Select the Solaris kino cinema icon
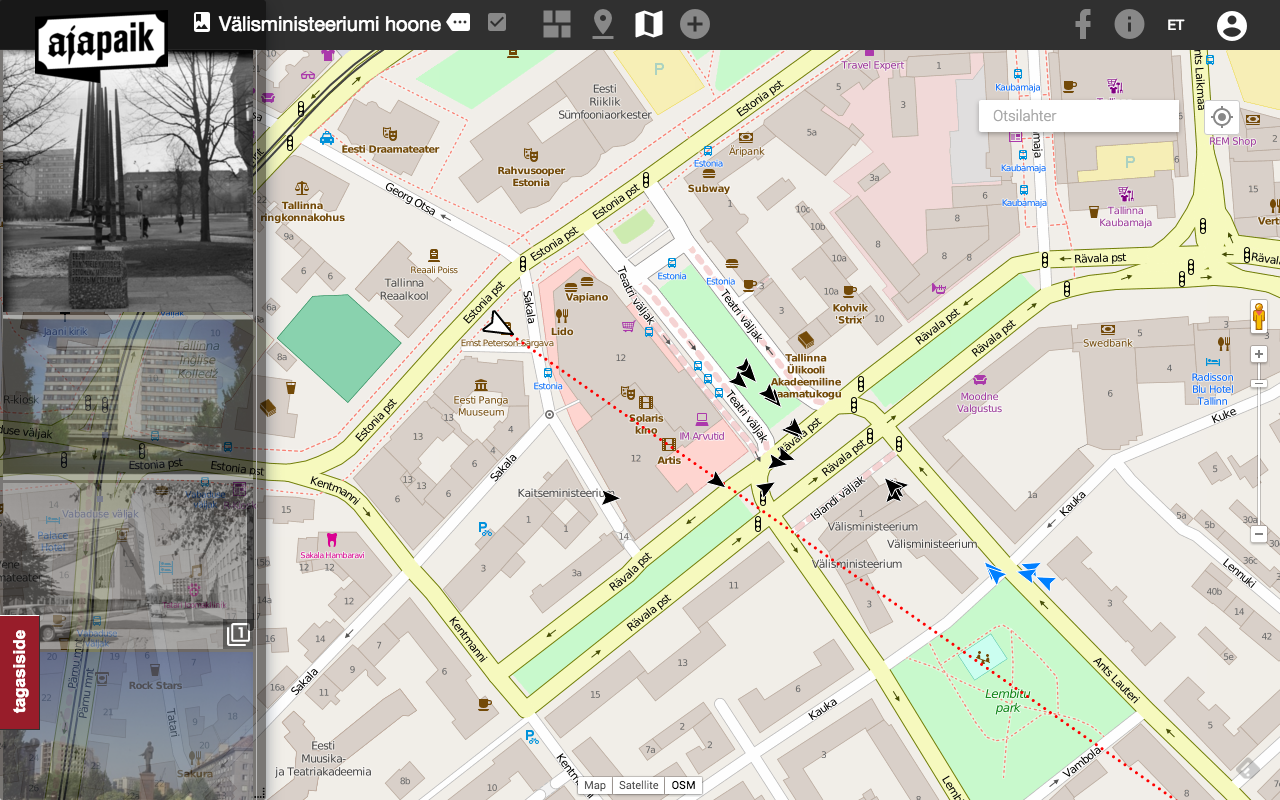Screen dimensions: 1280x800 coord(644,402)
